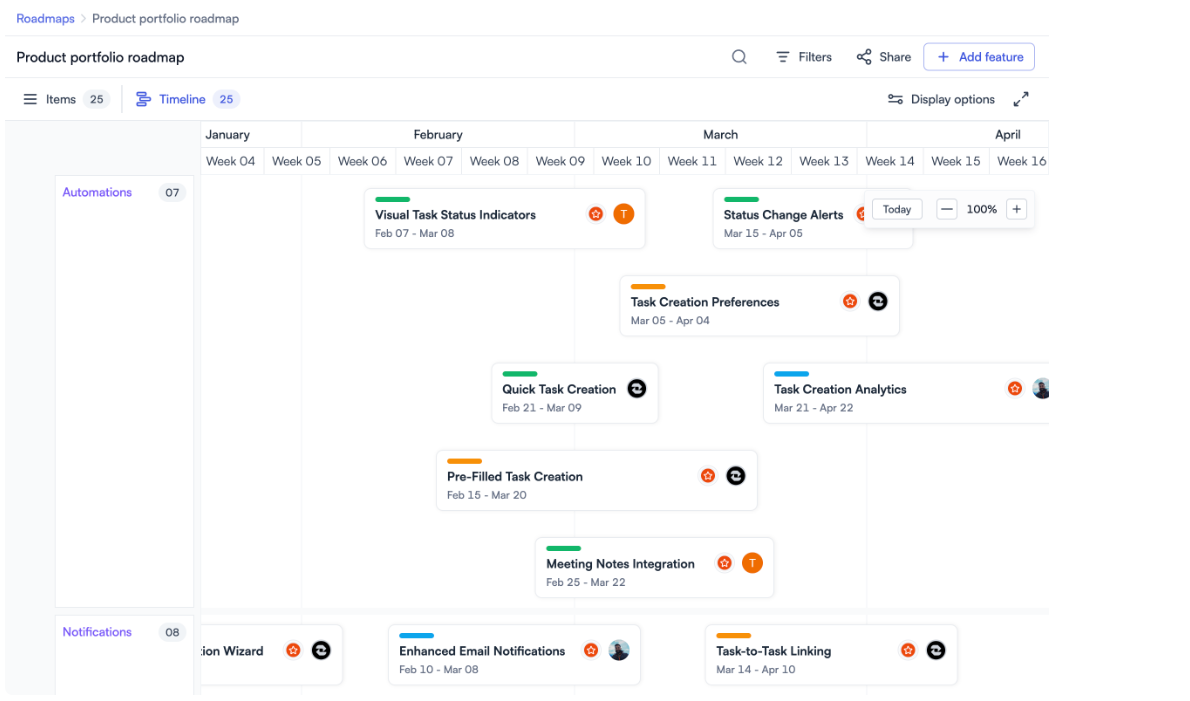This screenshot has height=701, width=1190.
Task: Click 'Feb 07 - Mar 08' date range
Action: [x=414, y=234]
